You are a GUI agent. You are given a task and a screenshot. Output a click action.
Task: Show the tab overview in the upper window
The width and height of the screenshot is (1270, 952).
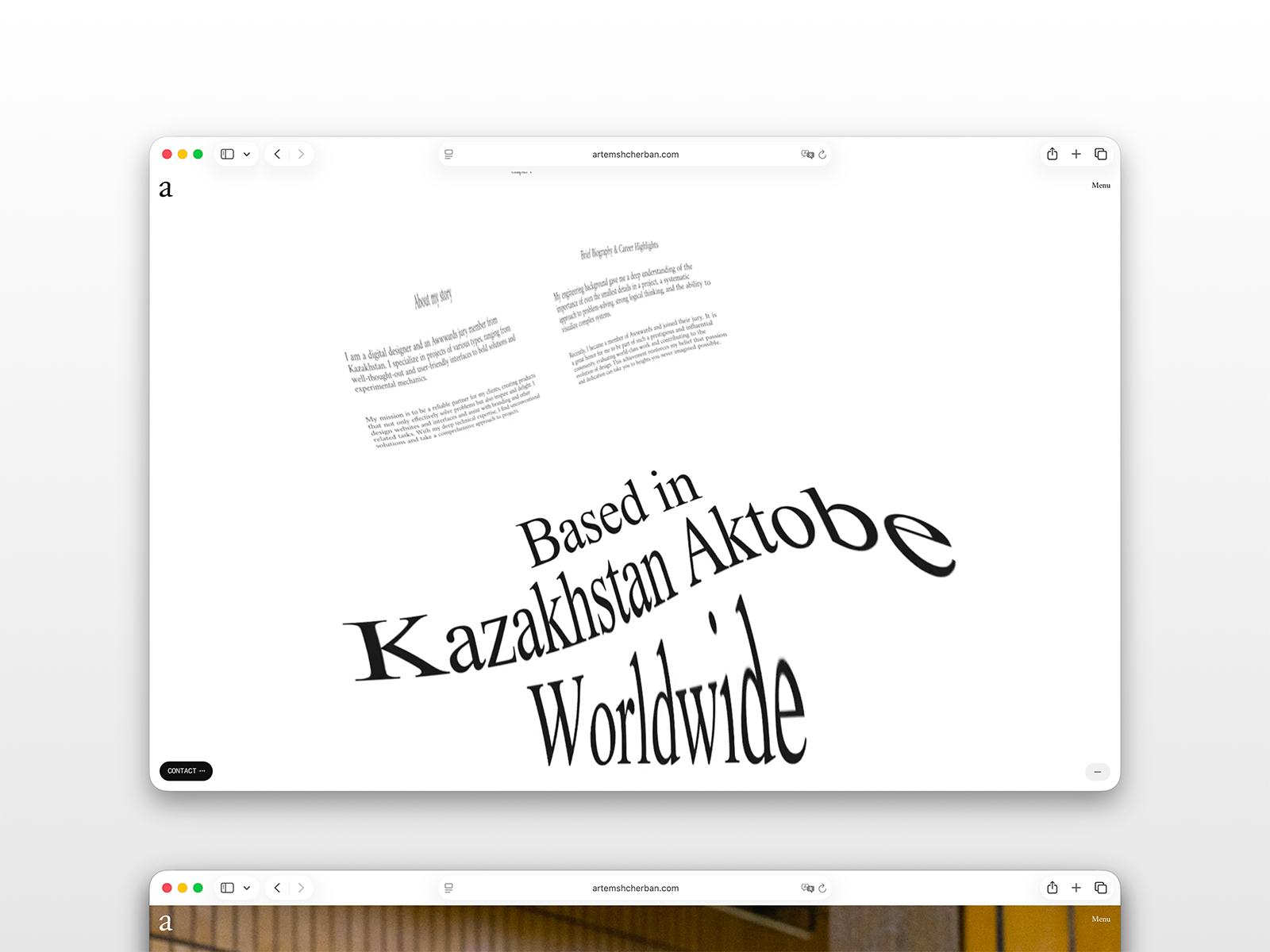(1101, 154)
